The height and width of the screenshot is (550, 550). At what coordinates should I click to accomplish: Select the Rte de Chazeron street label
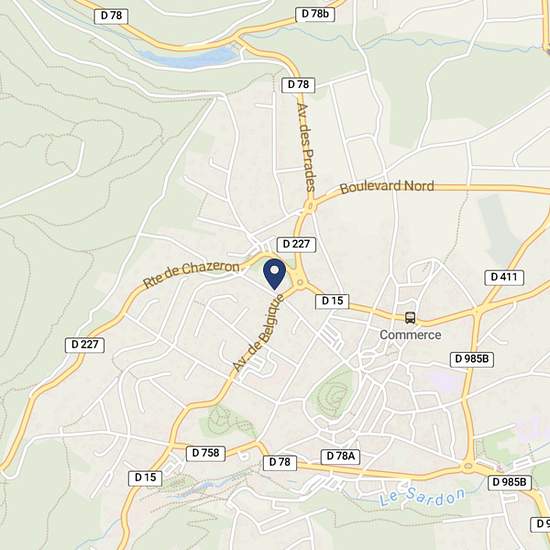(191, 274)
